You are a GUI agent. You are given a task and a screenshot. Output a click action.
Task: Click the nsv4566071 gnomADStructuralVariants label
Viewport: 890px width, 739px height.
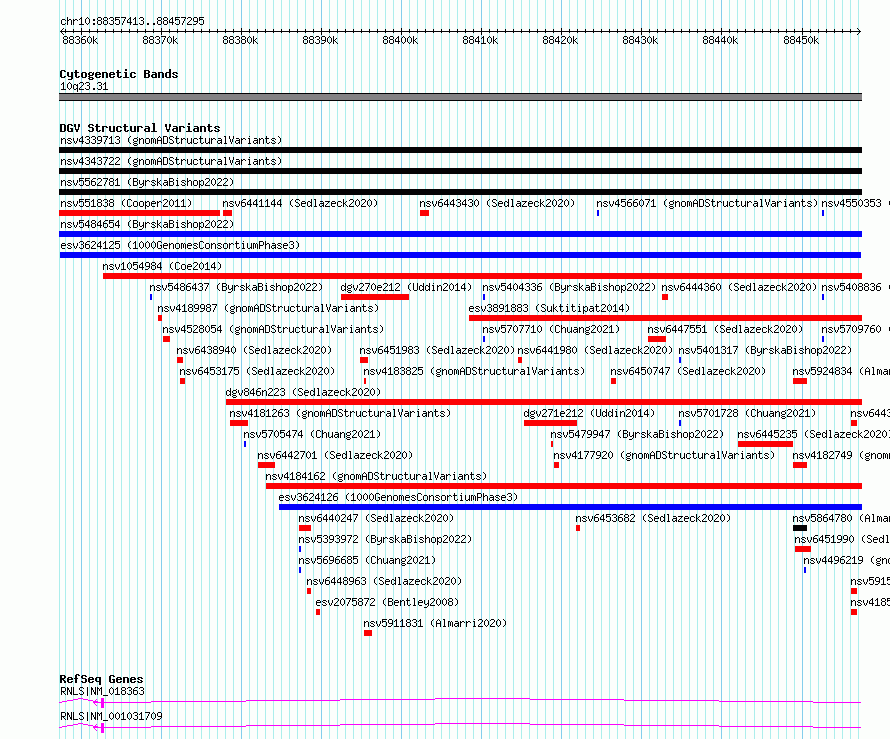707,203
